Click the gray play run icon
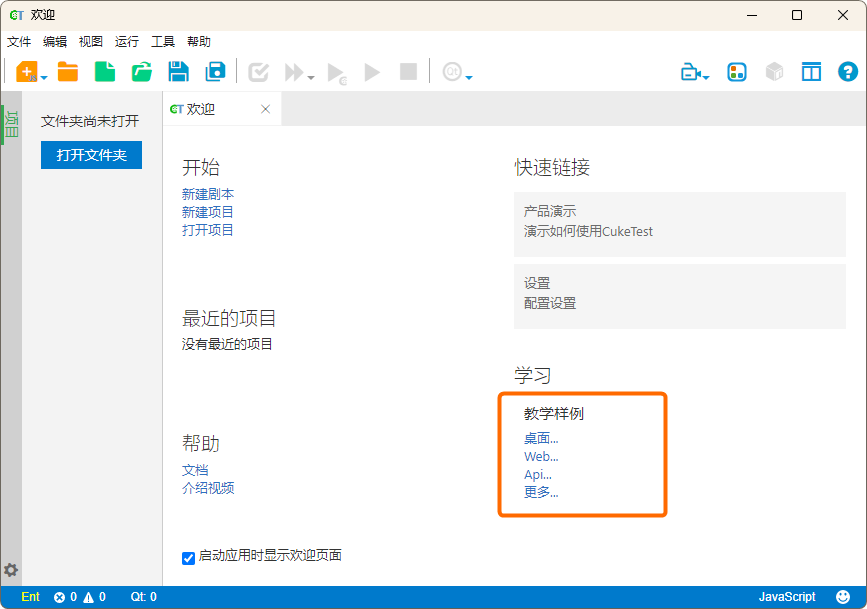The image size is (867, 609). click(372, 72)
